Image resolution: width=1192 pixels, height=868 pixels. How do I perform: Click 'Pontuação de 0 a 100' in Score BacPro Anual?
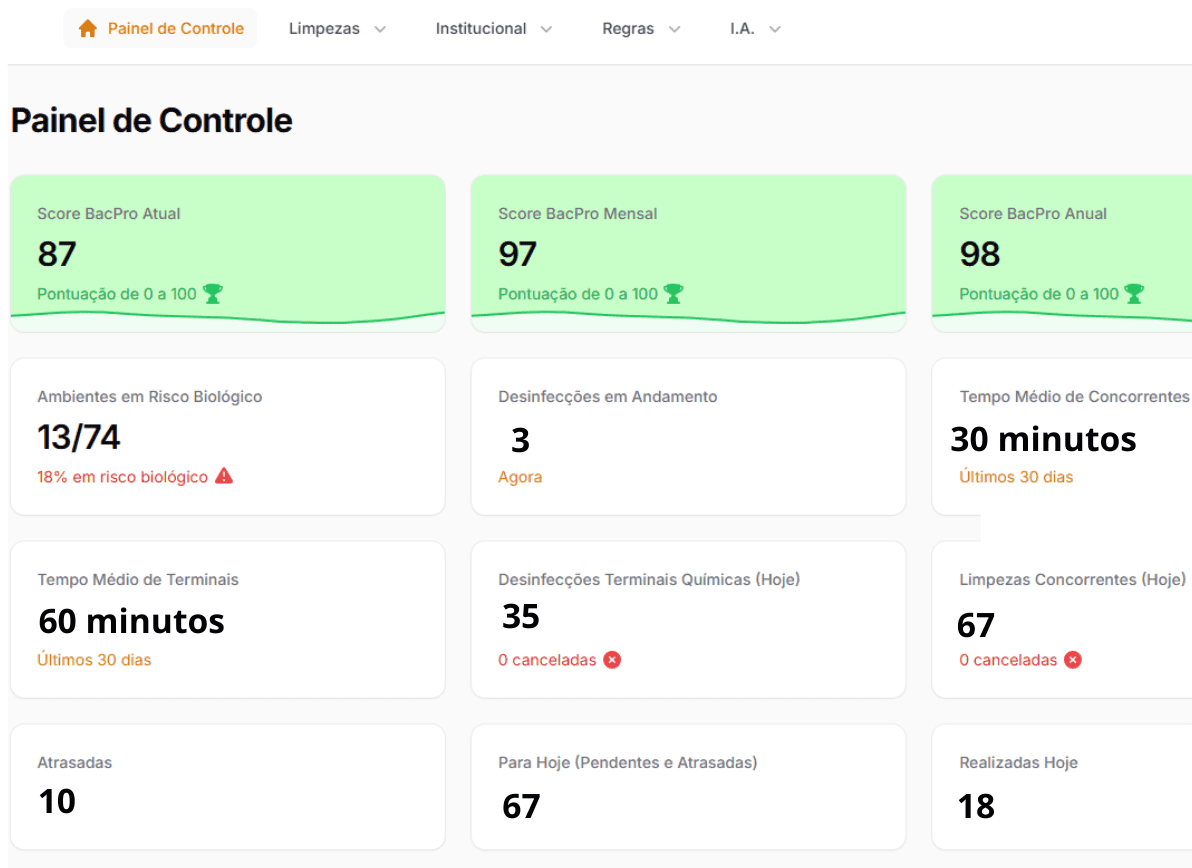coord(1038,294)
